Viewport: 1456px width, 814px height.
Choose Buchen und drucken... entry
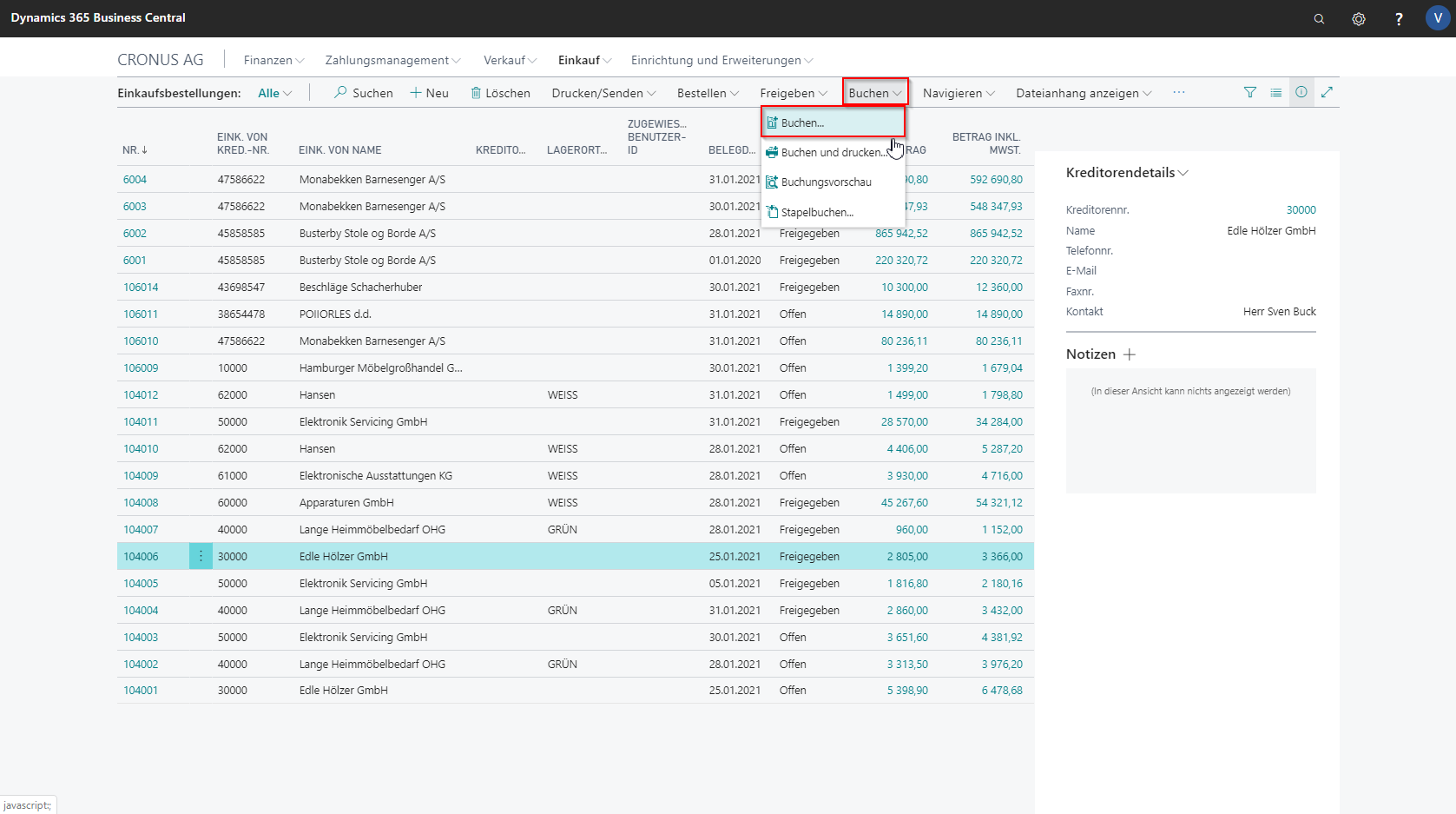pyautogui.click(x=833, y=152)
